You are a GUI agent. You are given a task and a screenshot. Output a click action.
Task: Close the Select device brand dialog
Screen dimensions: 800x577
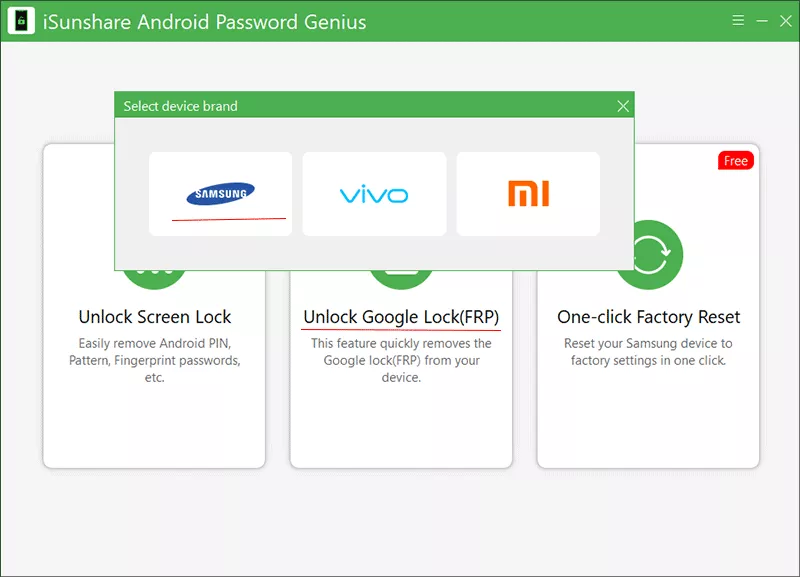coord(623,106)
